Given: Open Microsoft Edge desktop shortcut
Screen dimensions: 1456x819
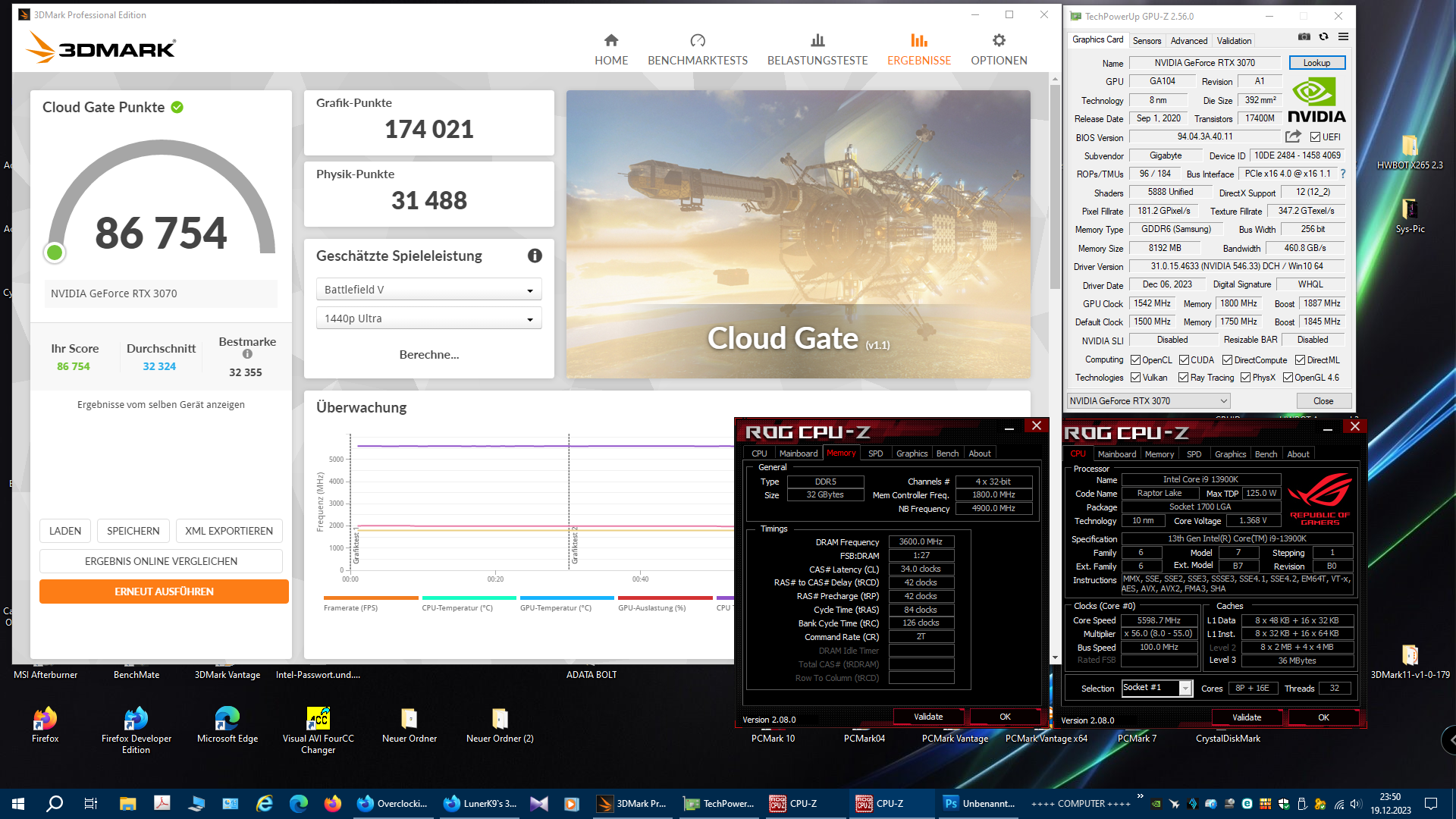Looking at the screenshot, I should point(227,725).
